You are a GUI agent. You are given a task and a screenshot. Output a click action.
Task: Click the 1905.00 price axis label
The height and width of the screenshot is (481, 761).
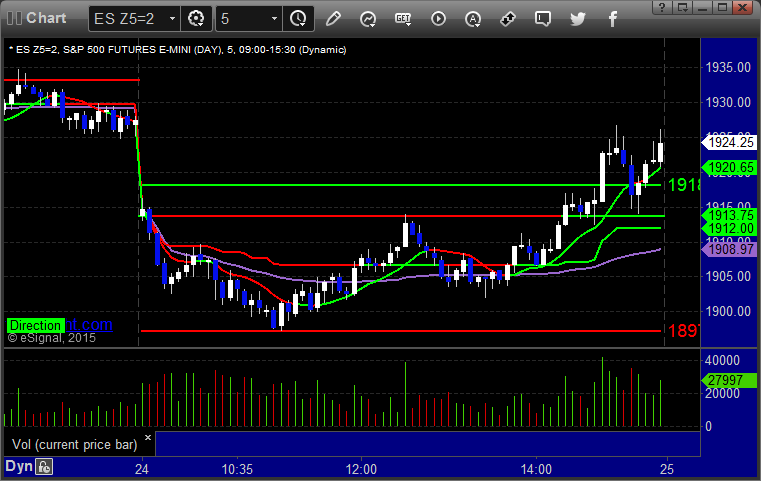[728, 276]
